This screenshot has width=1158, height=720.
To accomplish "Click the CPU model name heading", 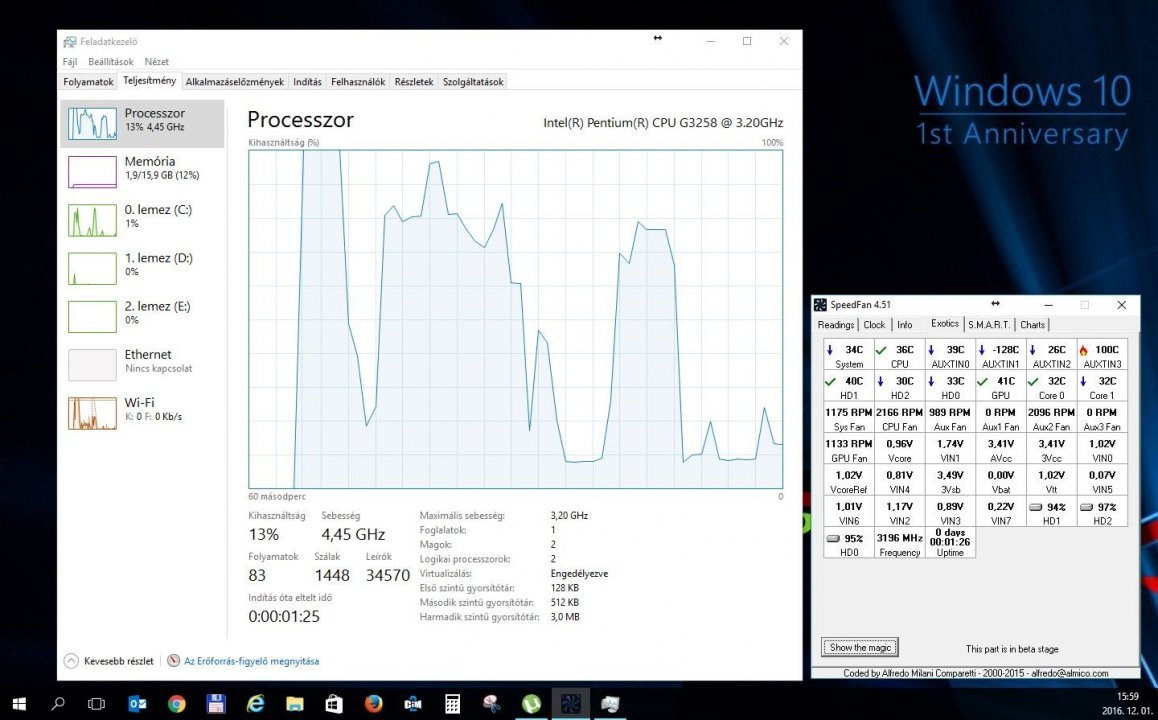I will tap(662, 123).
